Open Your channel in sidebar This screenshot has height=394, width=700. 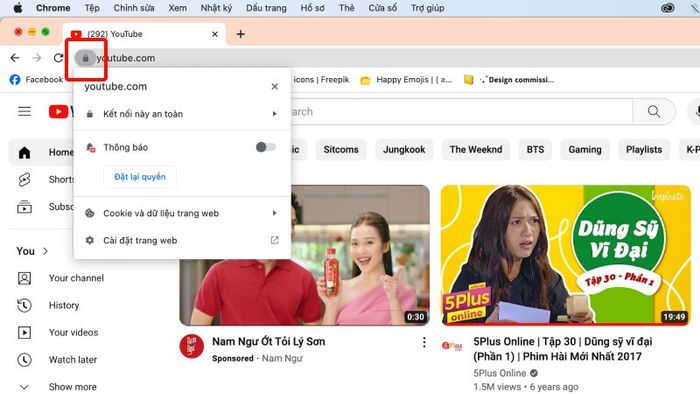tap(61, 278)
